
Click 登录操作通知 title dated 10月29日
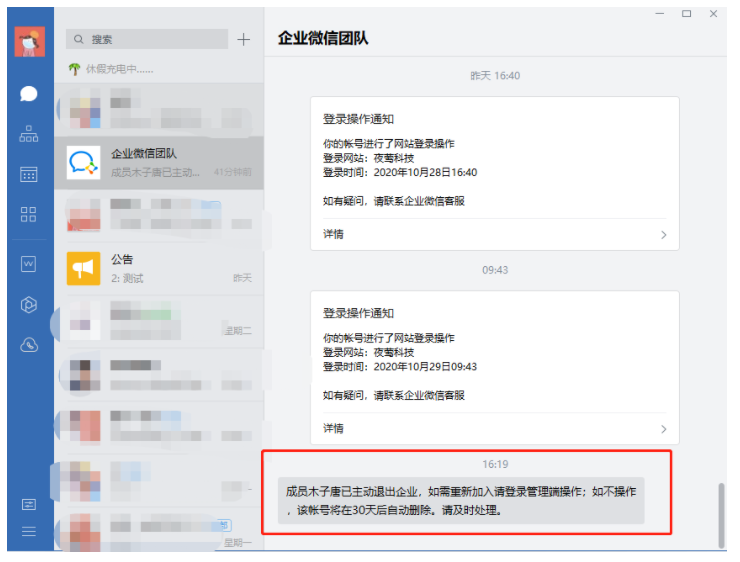358,313
